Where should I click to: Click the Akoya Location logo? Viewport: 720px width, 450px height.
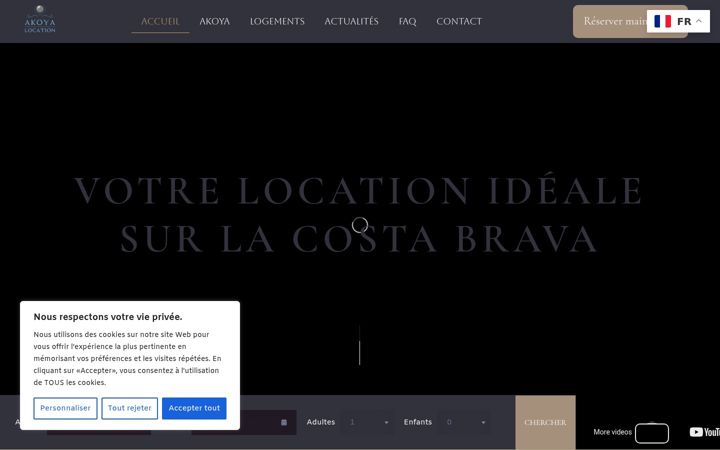click(x=40, y=19)
